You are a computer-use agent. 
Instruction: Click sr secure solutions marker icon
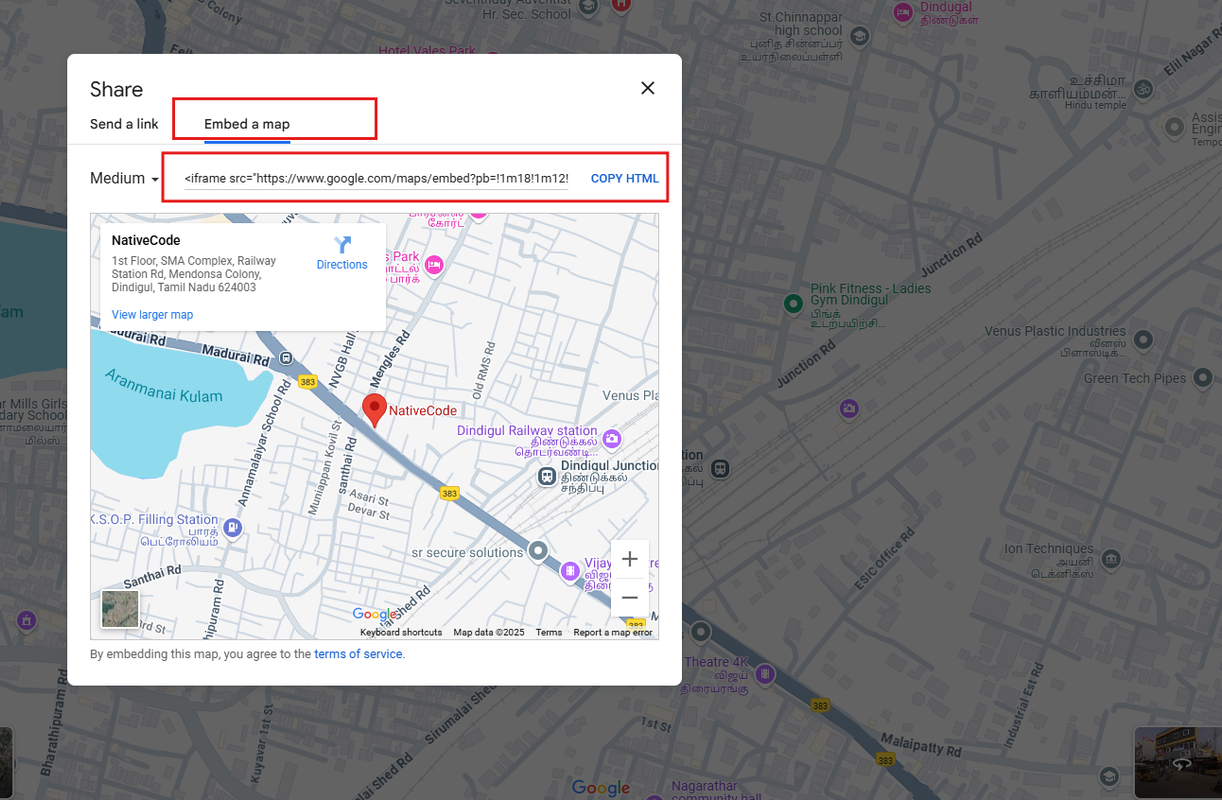click(538, 551)
